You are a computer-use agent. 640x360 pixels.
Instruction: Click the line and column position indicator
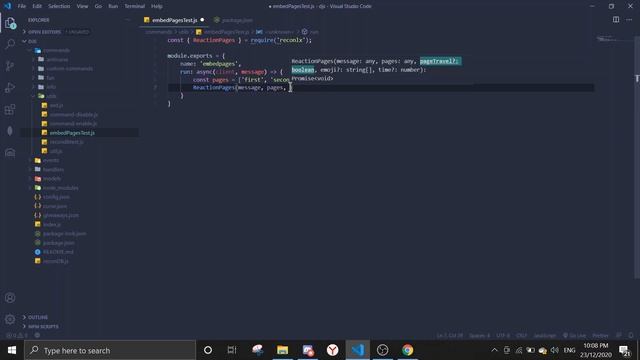(450, 336)
